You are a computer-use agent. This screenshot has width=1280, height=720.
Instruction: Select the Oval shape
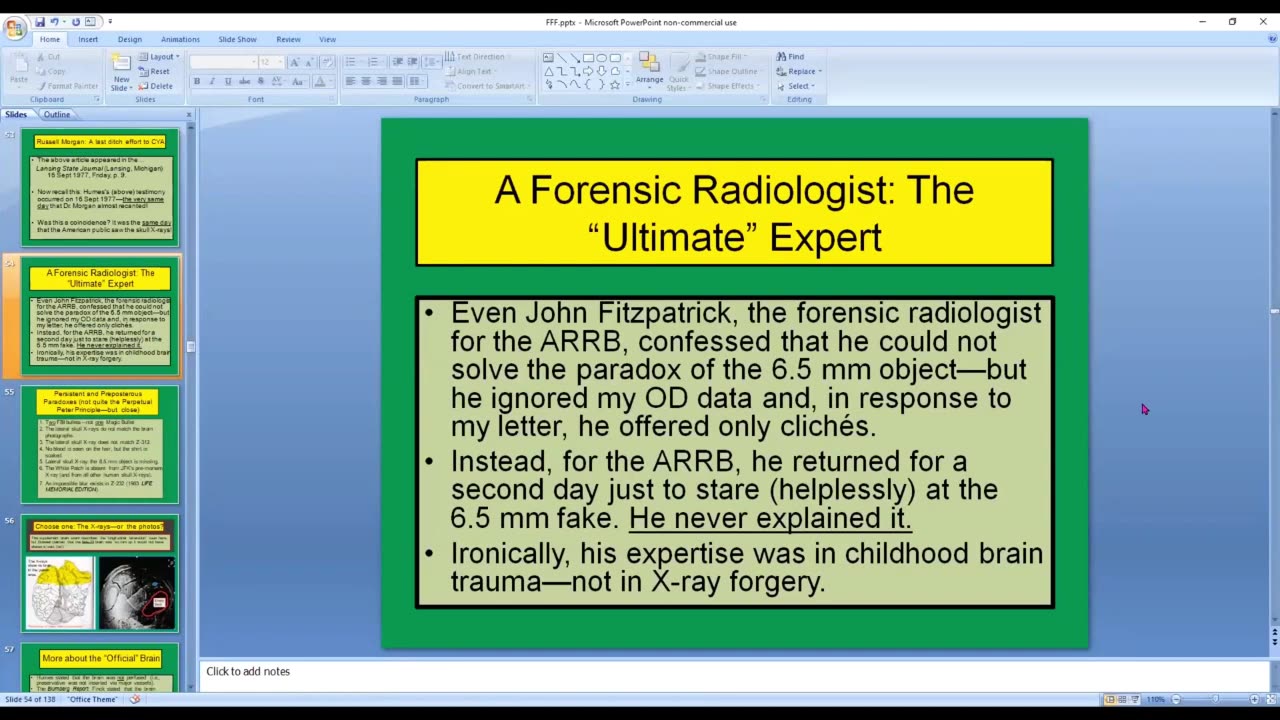[601, 58]
